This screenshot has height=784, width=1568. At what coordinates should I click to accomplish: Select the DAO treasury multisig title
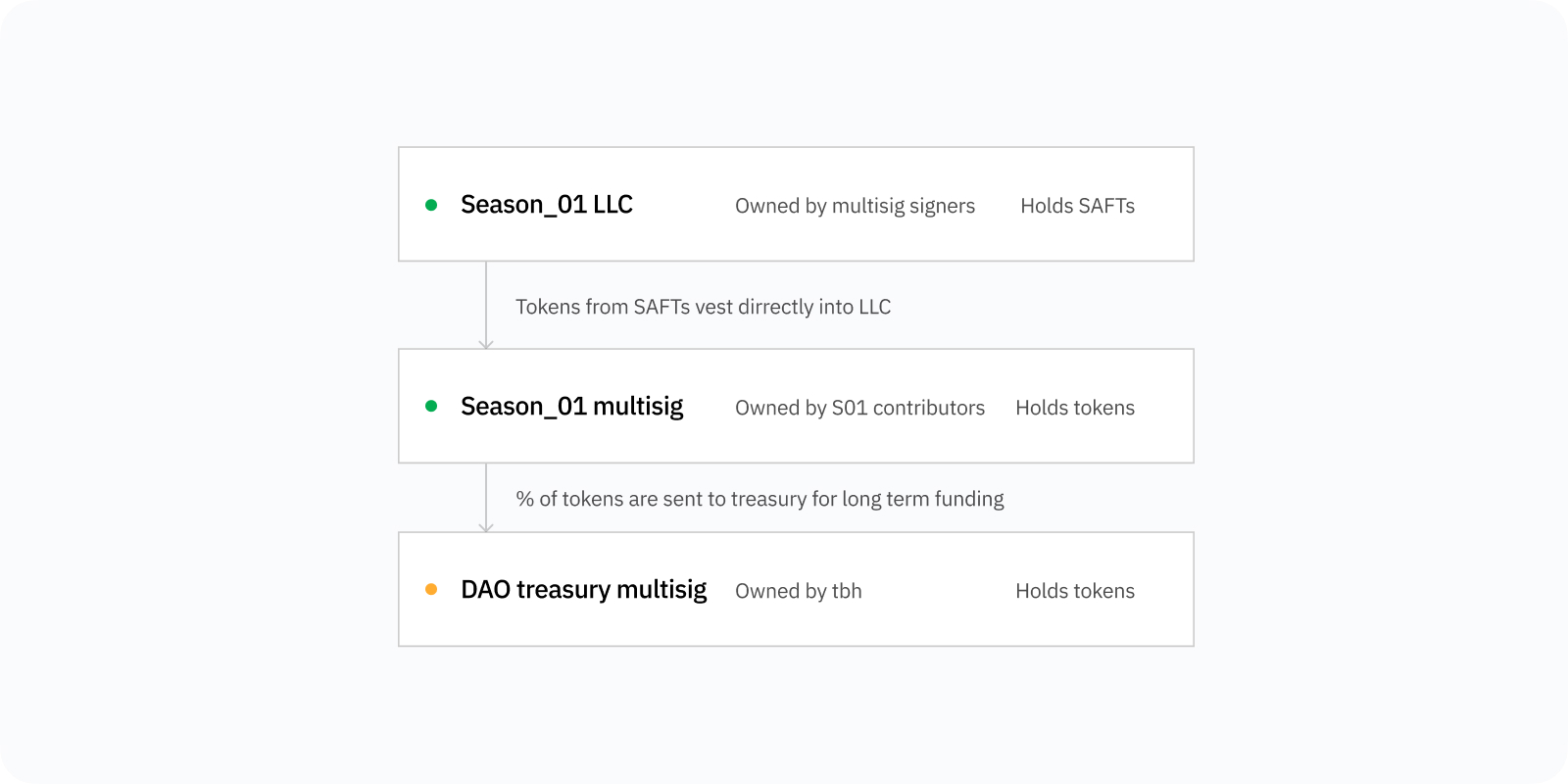click(x=584, y=590)
